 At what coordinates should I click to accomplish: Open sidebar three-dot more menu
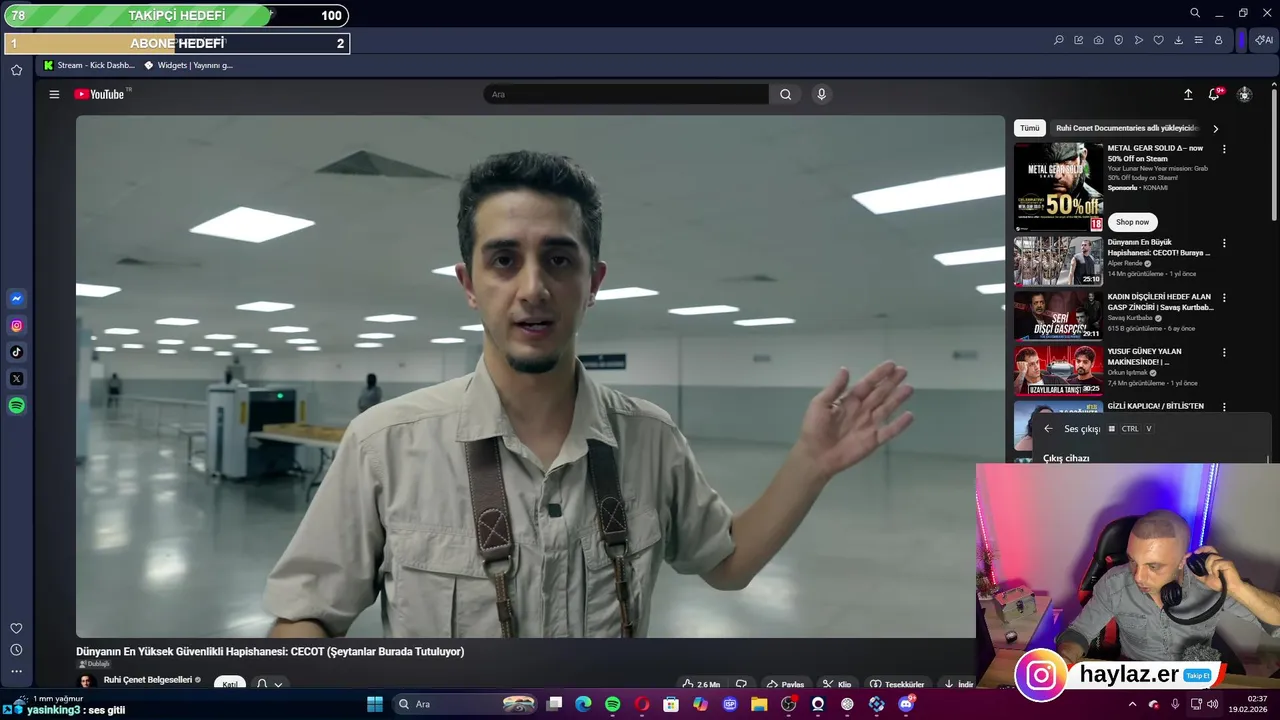[x=16, y=671]
